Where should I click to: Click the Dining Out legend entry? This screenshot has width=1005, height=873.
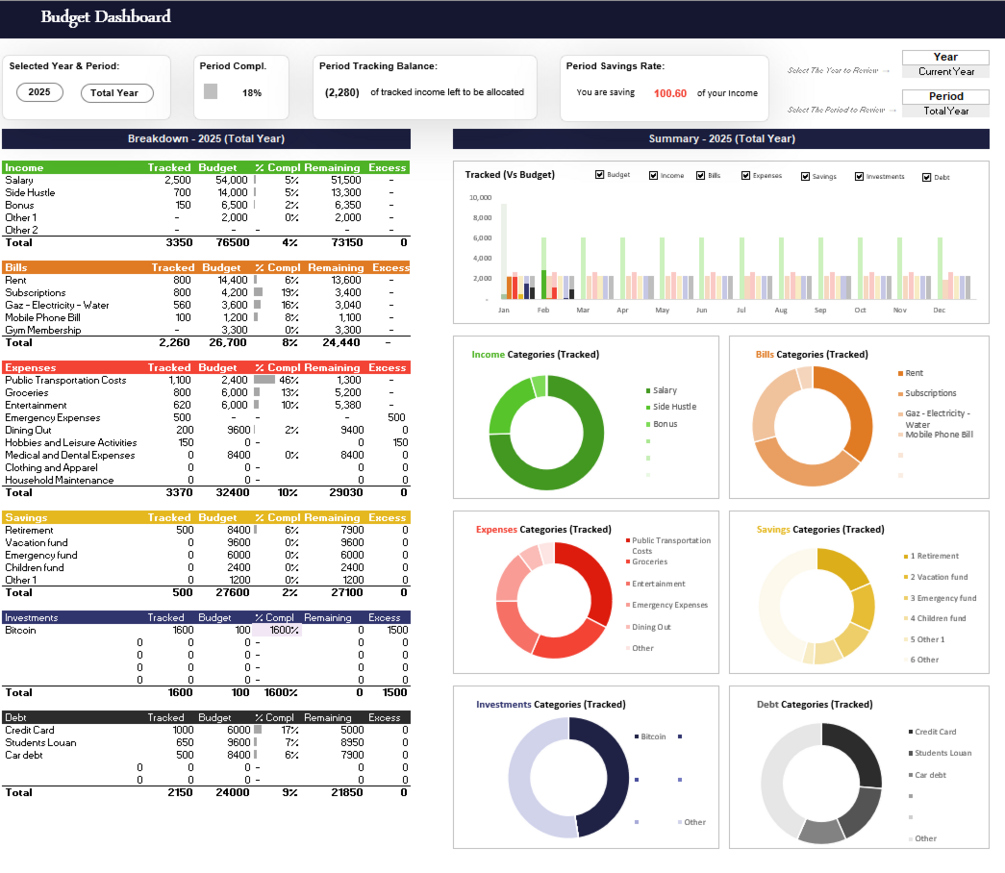point(648,628)
